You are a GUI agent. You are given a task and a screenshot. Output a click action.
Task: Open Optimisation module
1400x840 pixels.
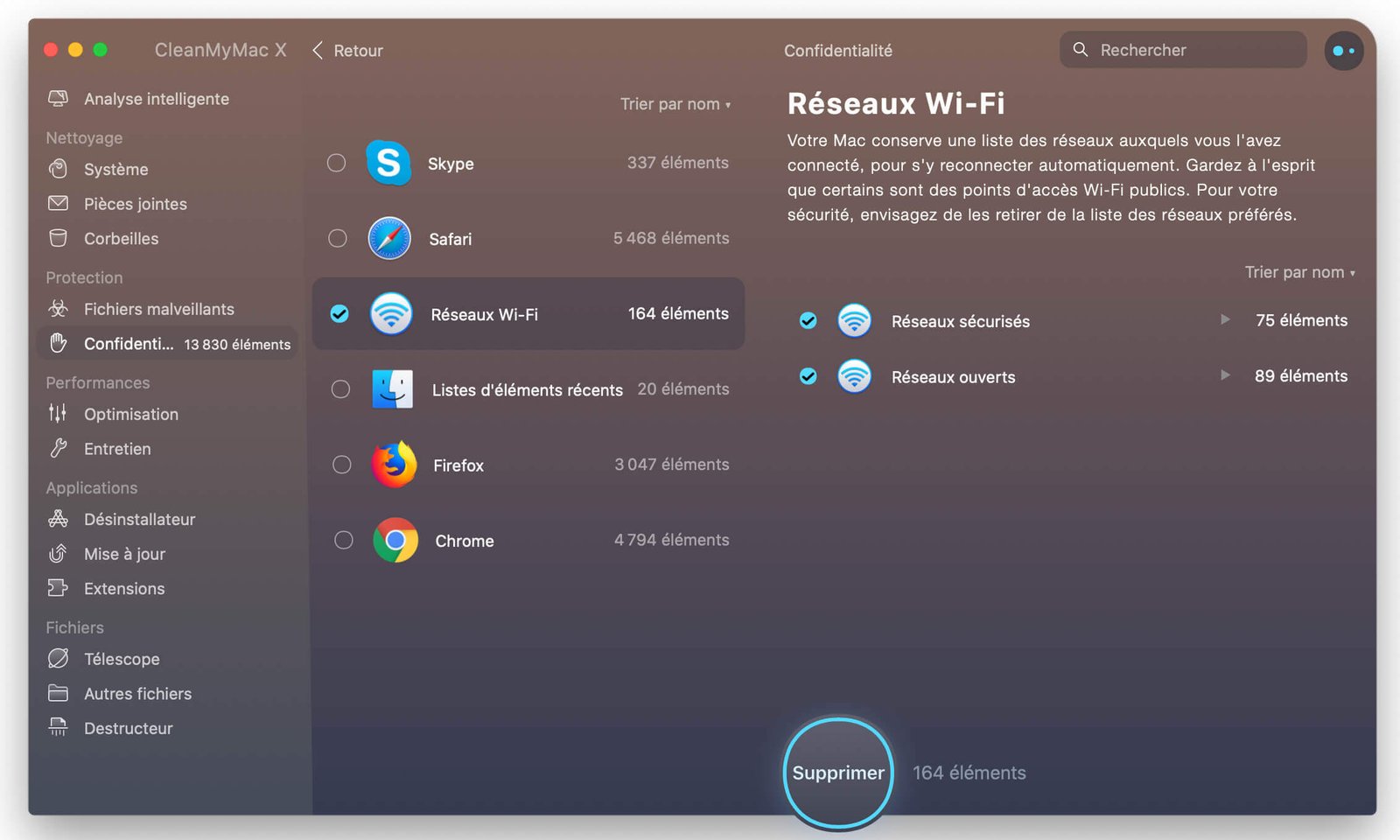click(131, 414)
